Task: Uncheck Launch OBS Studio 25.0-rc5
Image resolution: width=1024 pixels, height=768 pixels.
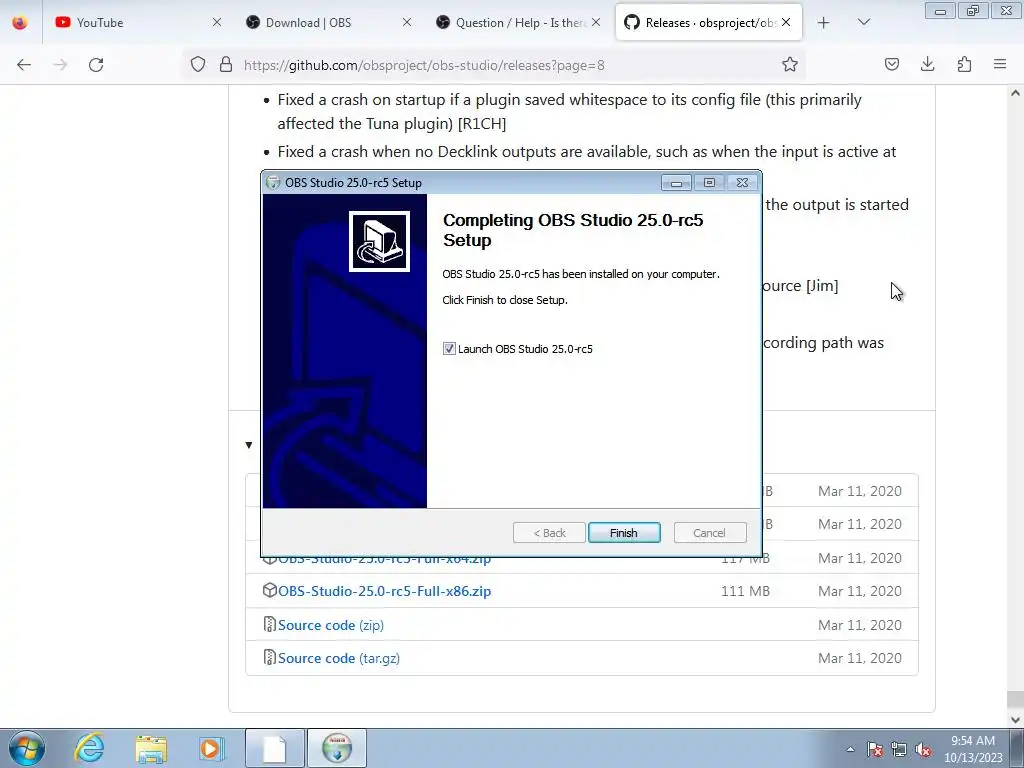Action: [449, 349]
